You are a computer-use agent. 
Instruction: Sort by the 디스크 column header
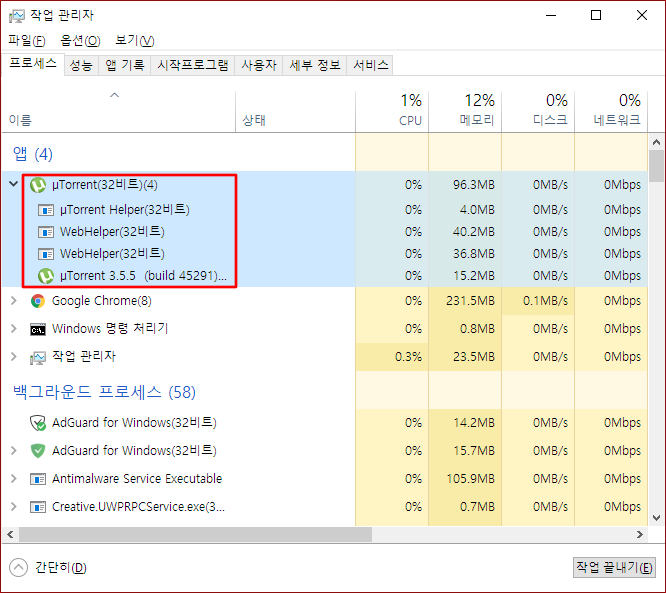[x=538, y=111]
